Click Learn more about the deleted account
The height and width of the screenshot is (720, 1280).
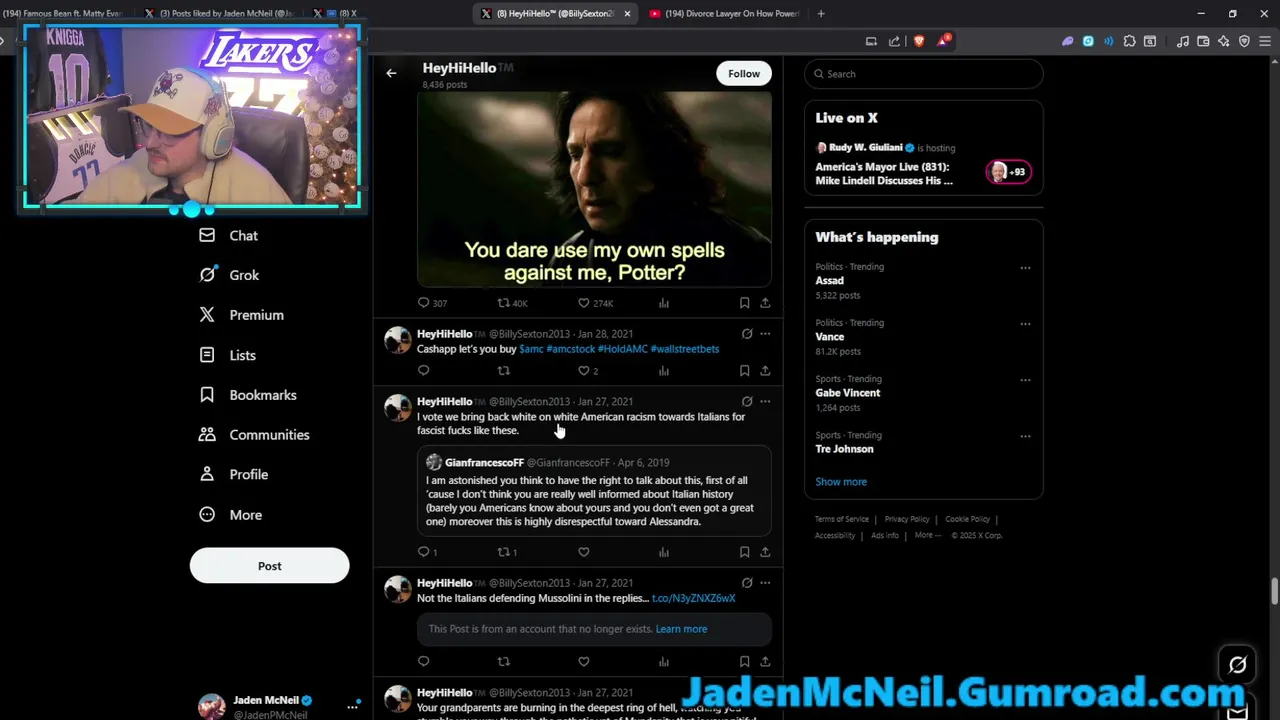(681, 629)
